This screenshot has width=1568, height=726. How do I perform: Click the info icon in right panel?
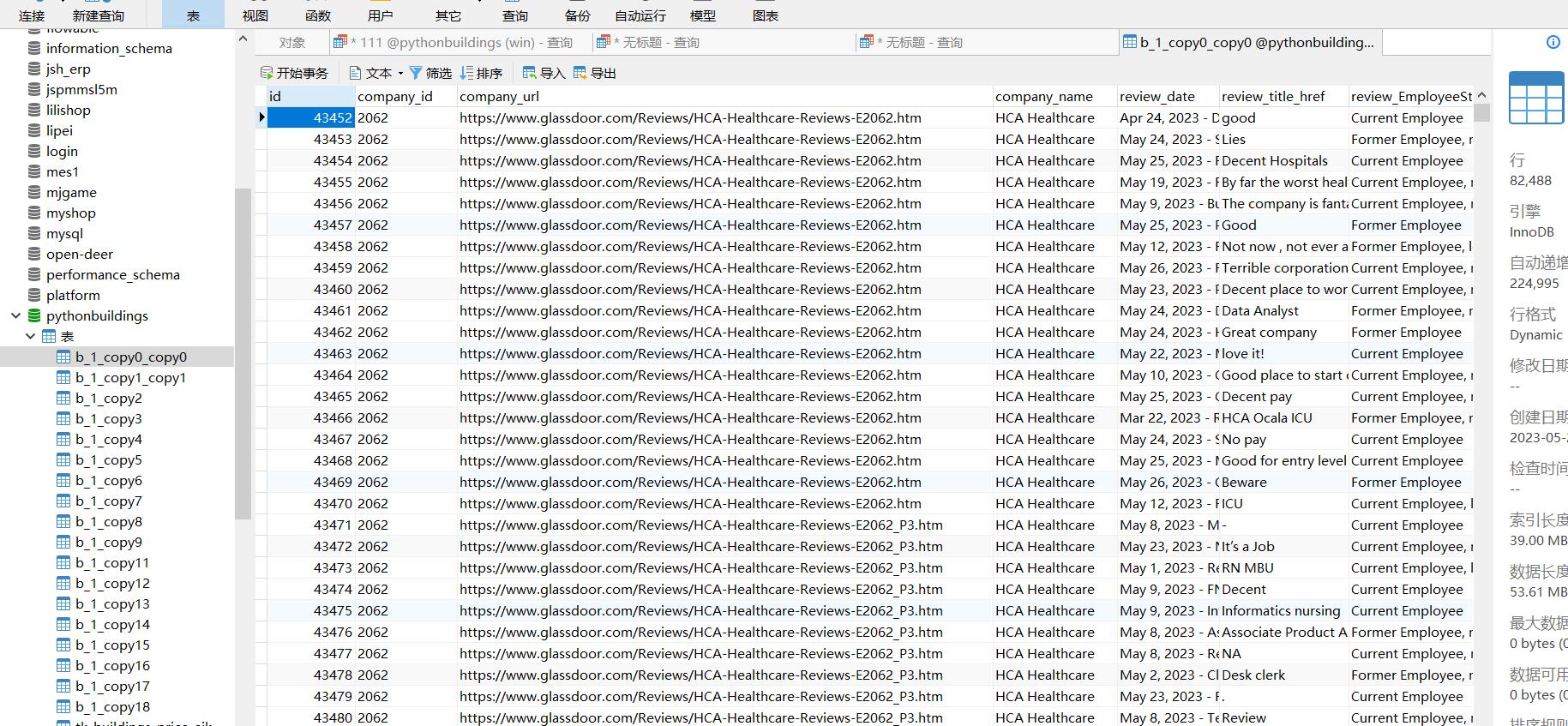pyautogui.click(x=1553, y=42)
